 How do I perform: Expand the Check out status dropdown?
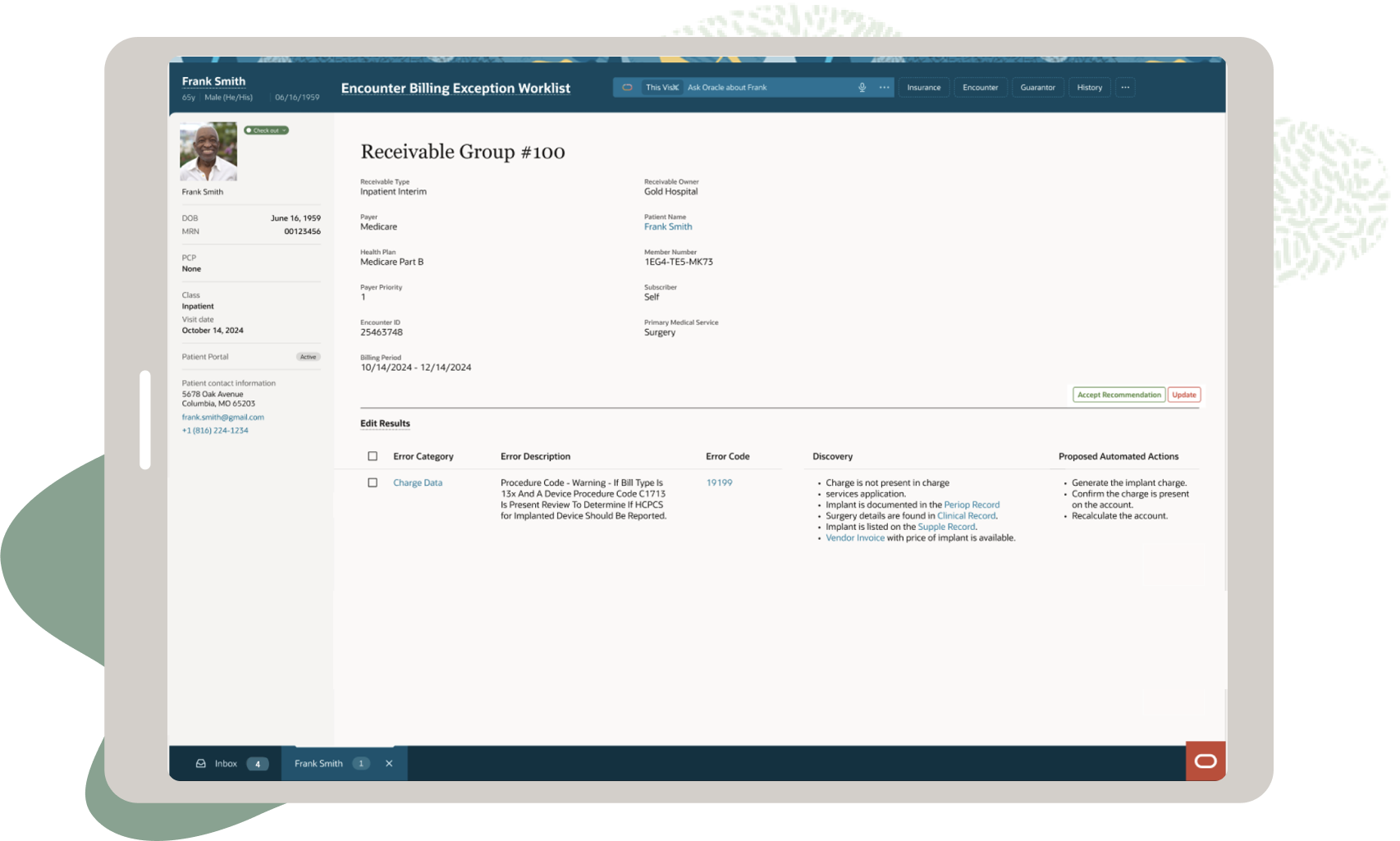pos(267,130)
